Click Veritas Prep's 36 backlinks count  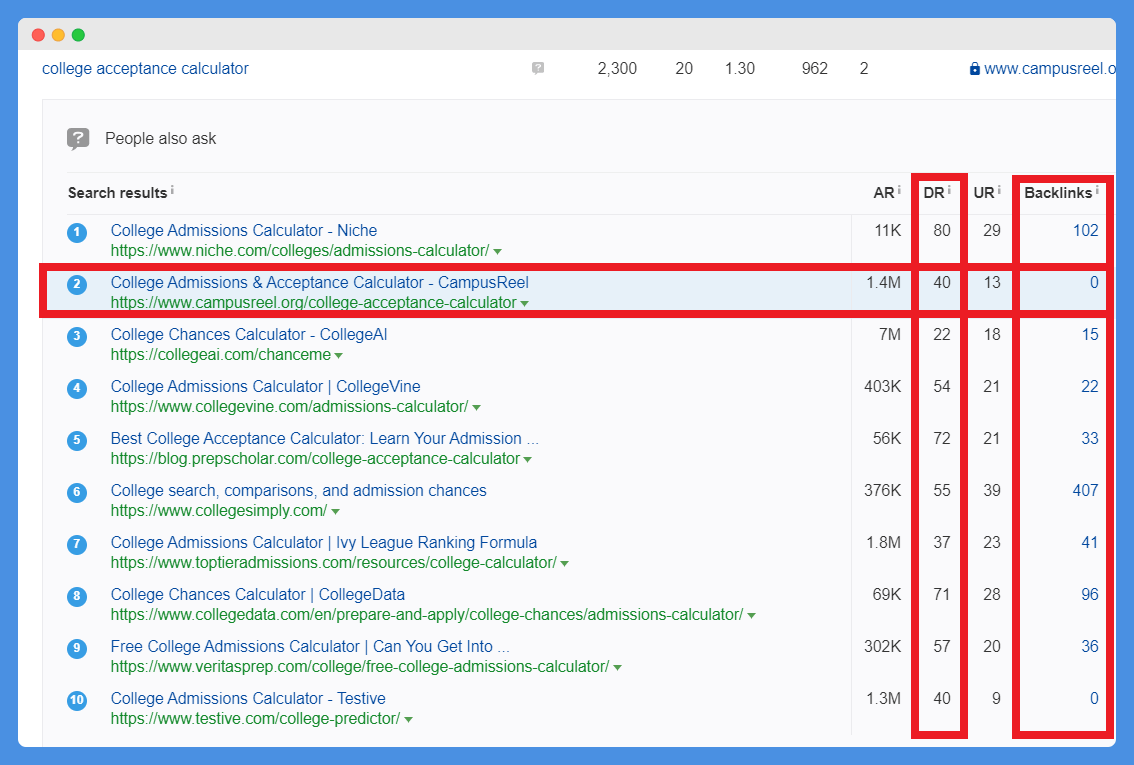[1090, 647]
